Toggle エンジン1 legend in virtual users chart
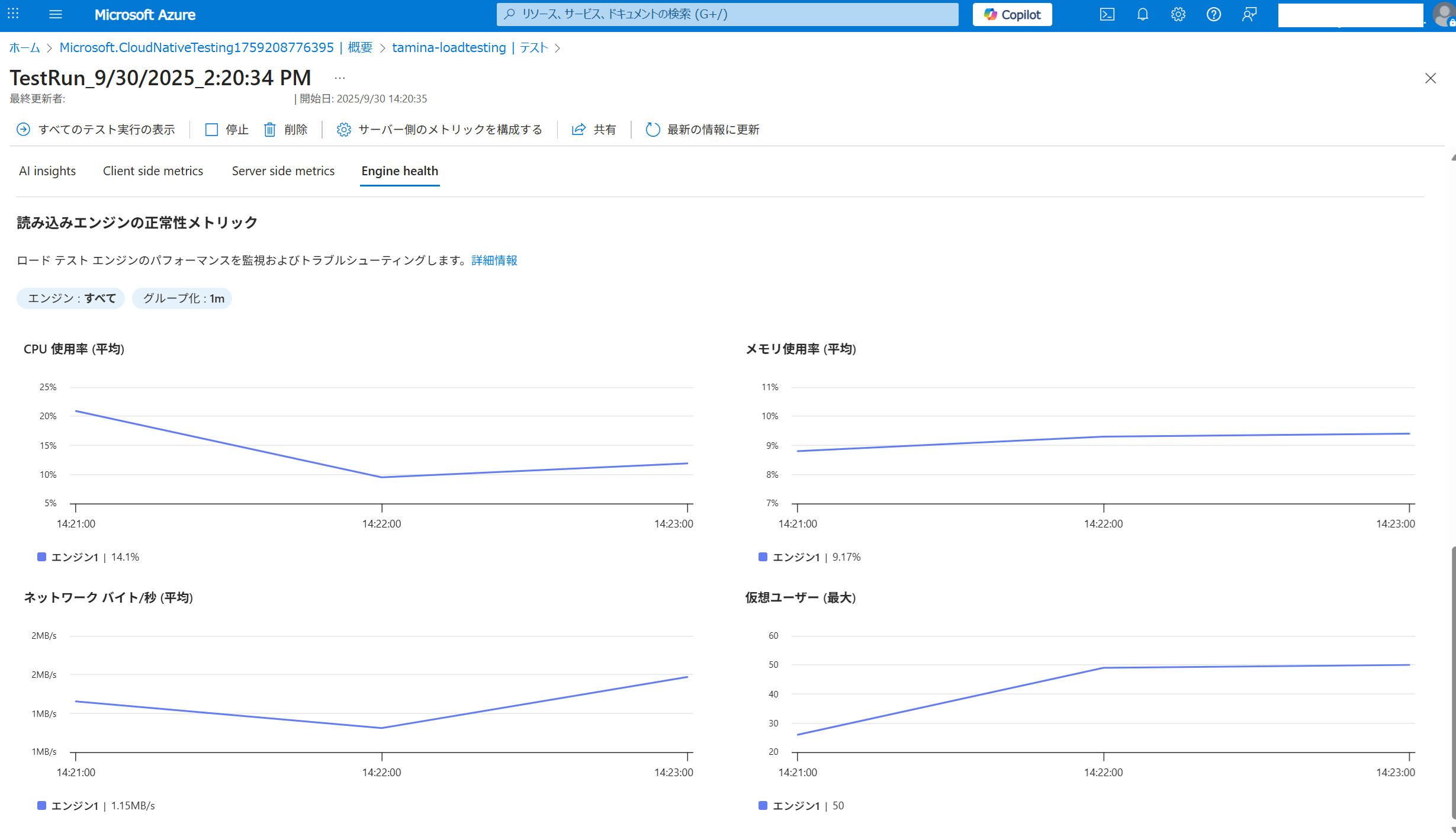 (x=795, y=806)
